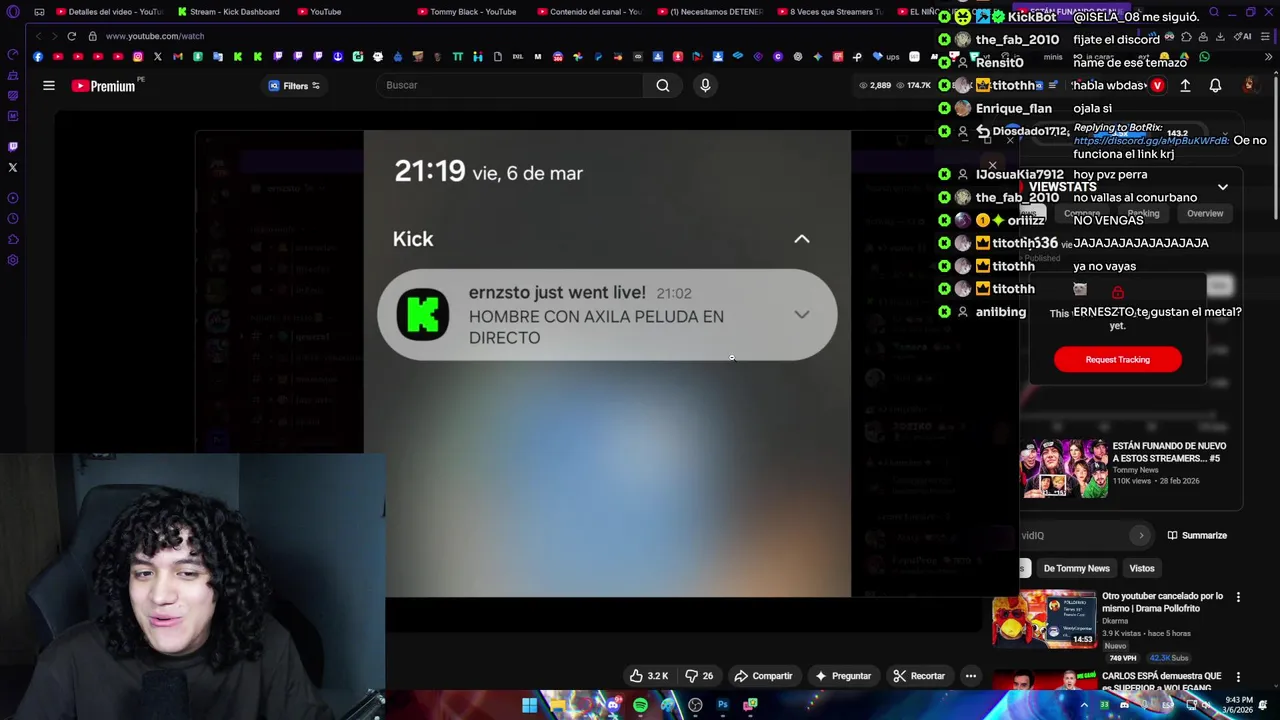The height and width of the screenshot is (720, 1280).
Task: Dislike the video with 26 dislikes
Action: tap(699, 676)
